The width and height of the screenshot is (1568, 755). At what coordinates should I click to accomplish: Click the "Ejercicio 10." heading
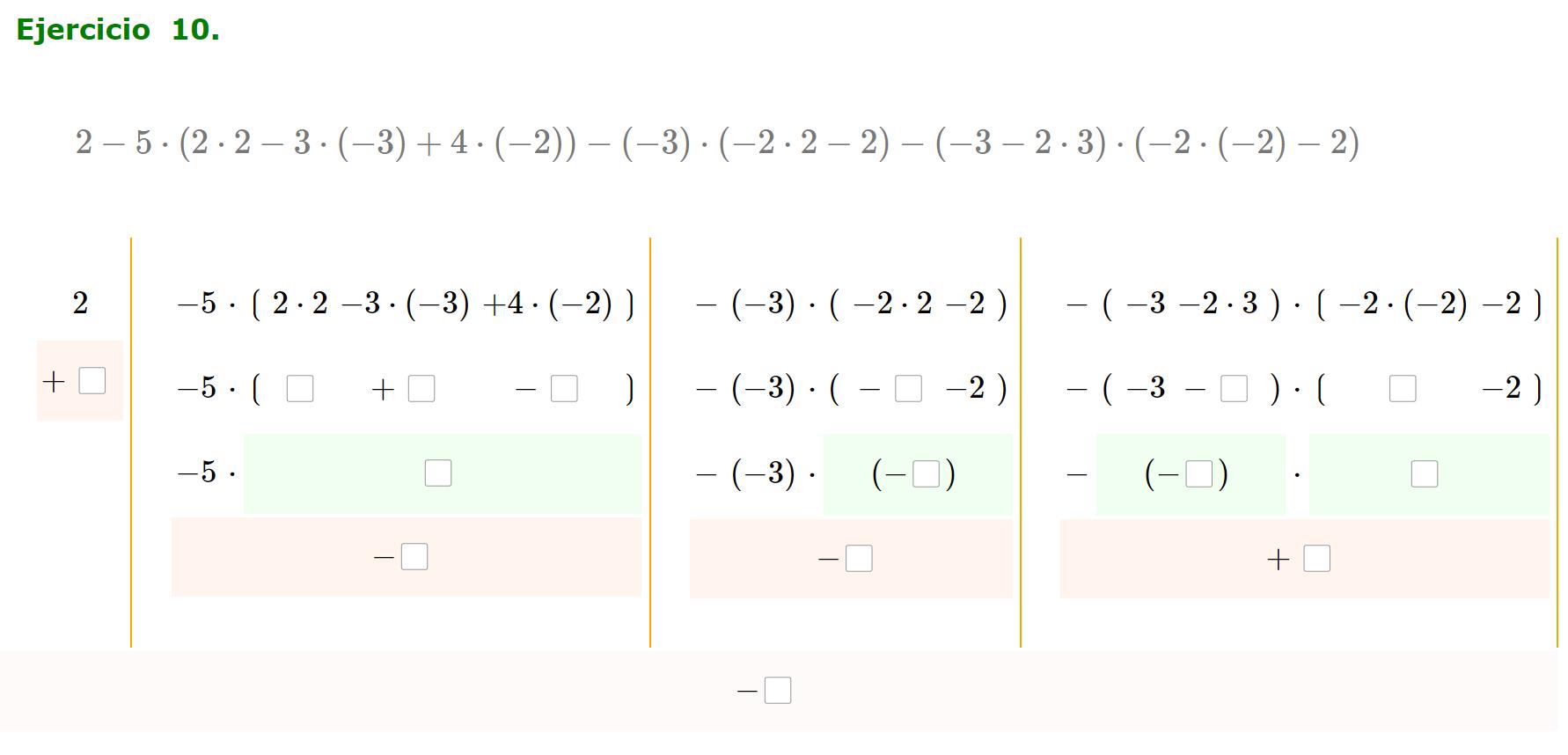point(118,30)
